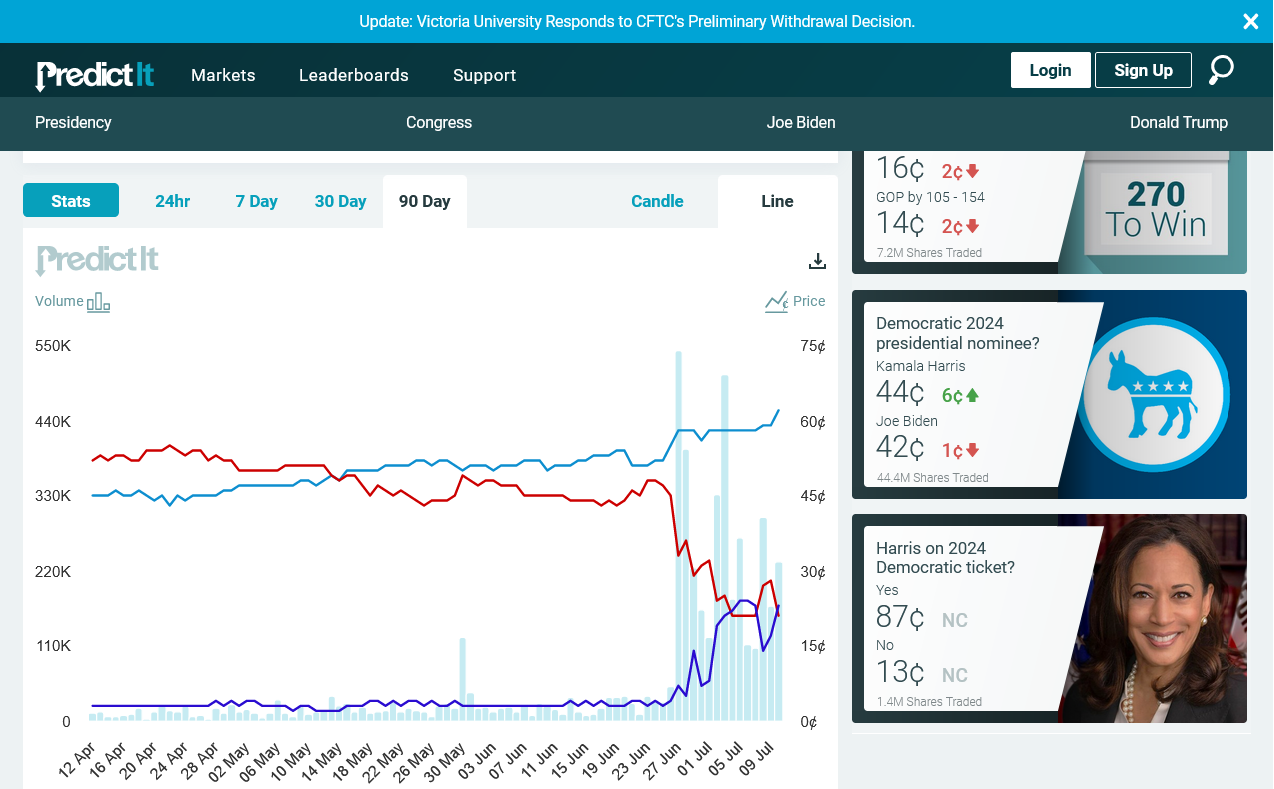Toggle the Volume bar chart icon
Viewport: 1274px width, 789px height.
coord(98,301)
